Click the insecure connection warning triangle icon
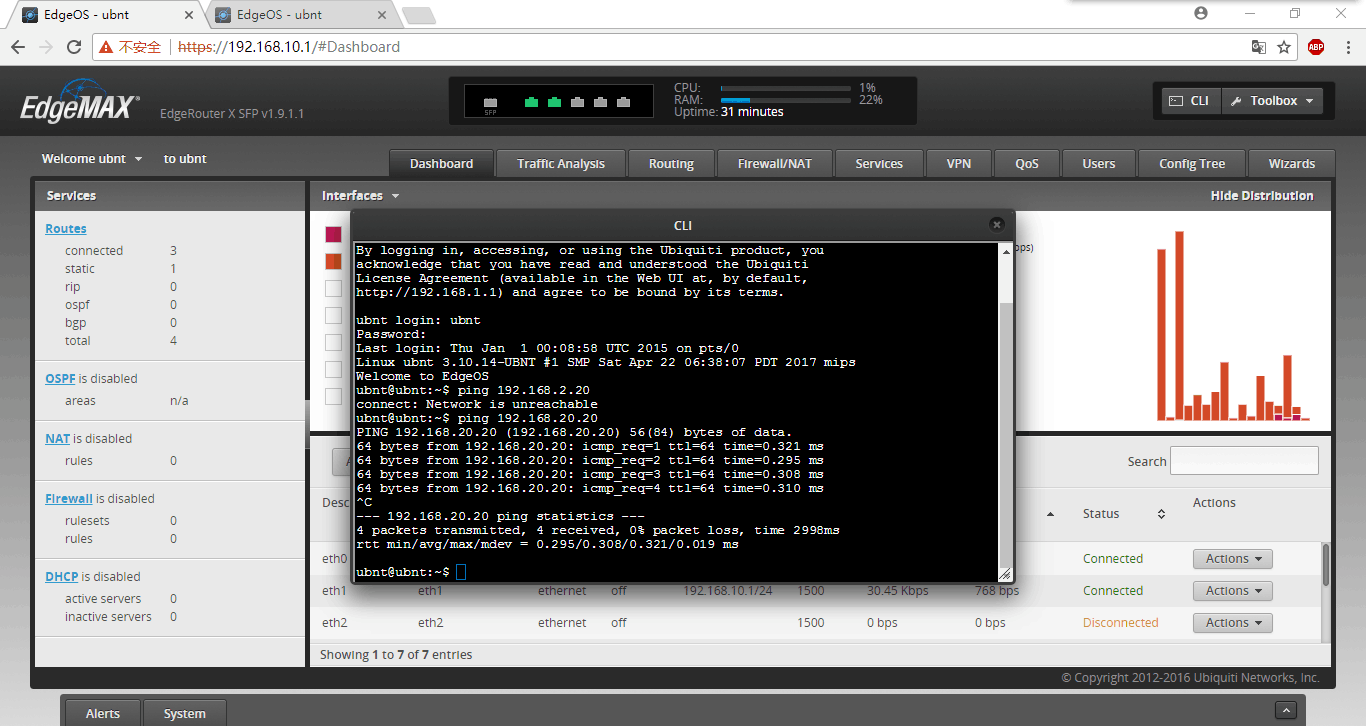The image size is (1366, 726). click(106, 47)
